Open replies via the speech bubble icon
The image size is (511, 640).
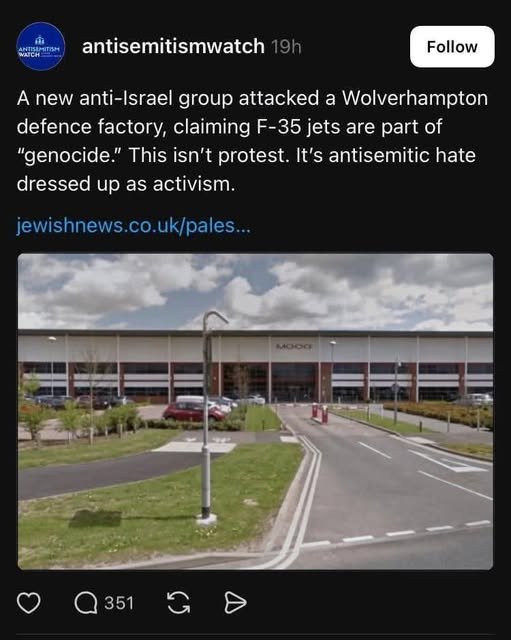click(x=86, y=603)
